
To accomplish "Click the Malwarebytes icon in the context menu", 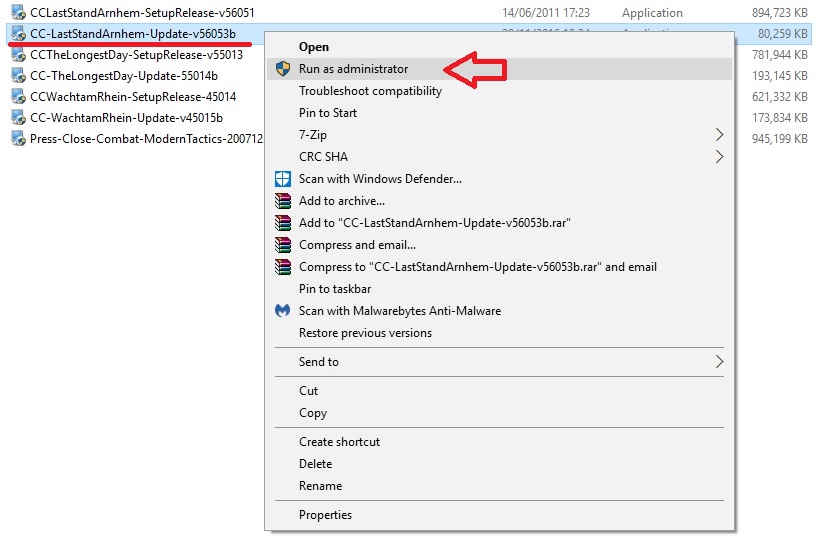I will [283, 311].
